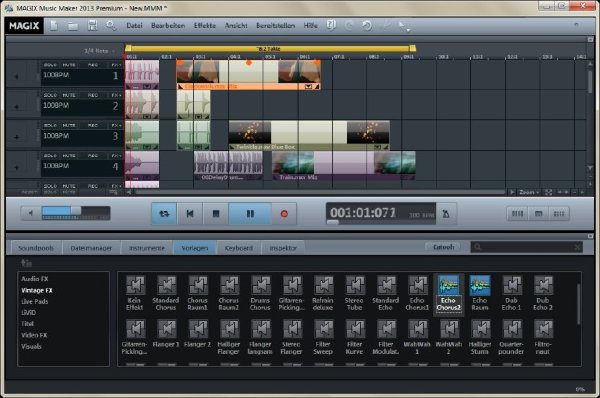Select the Flanger 1 preset icon
This screenshot has width=600, height=398.
[x=166, y=329]
